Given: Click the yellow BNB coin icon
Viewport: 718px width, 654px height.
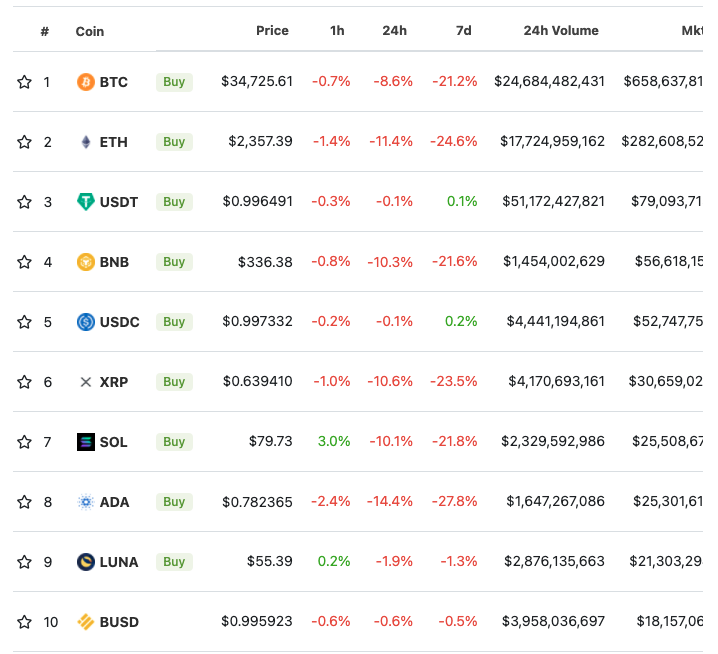Looking at the screenshot, I should pyautogui.click(x=86, y=262).
